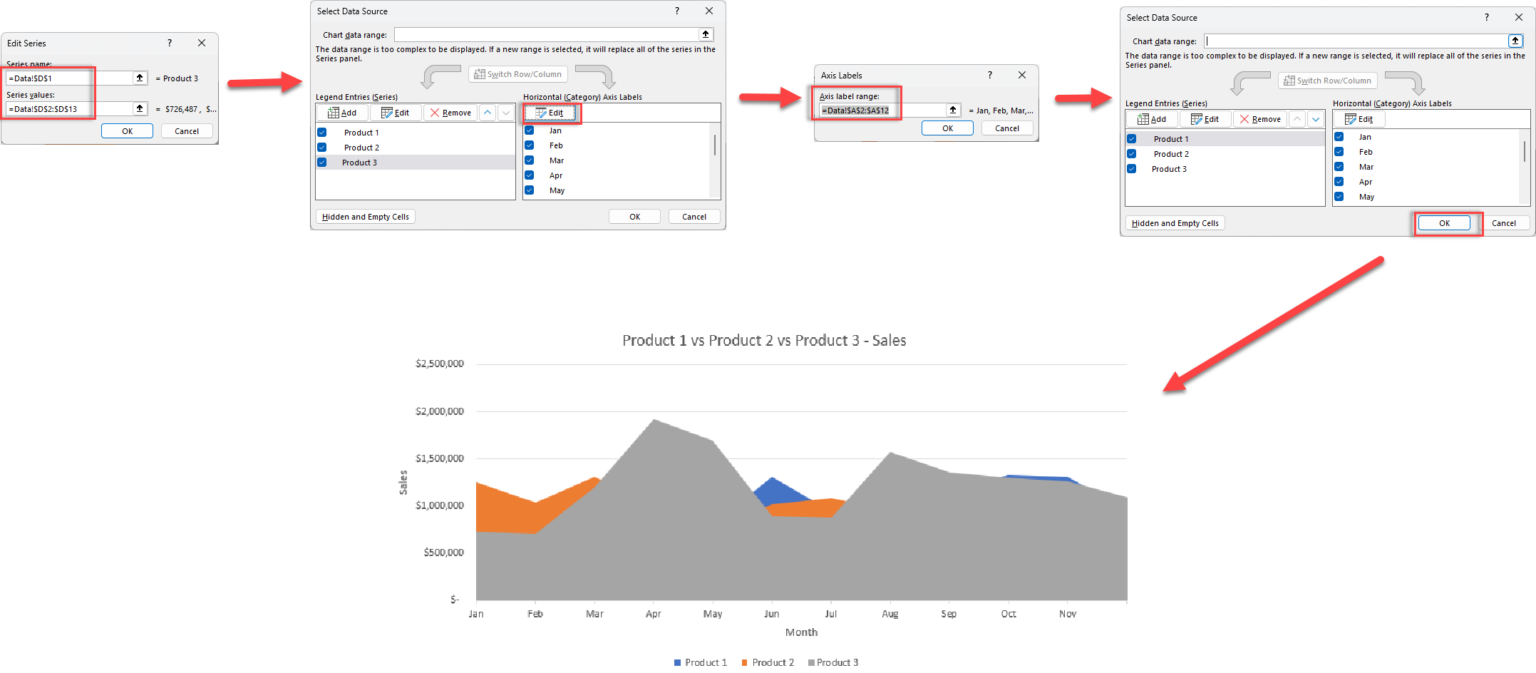Image resolution: width=1536 pixels, height=673 pixels.
Task: Select the Edit icon above Horizontal Axis Labels
Action: point(550,112)
